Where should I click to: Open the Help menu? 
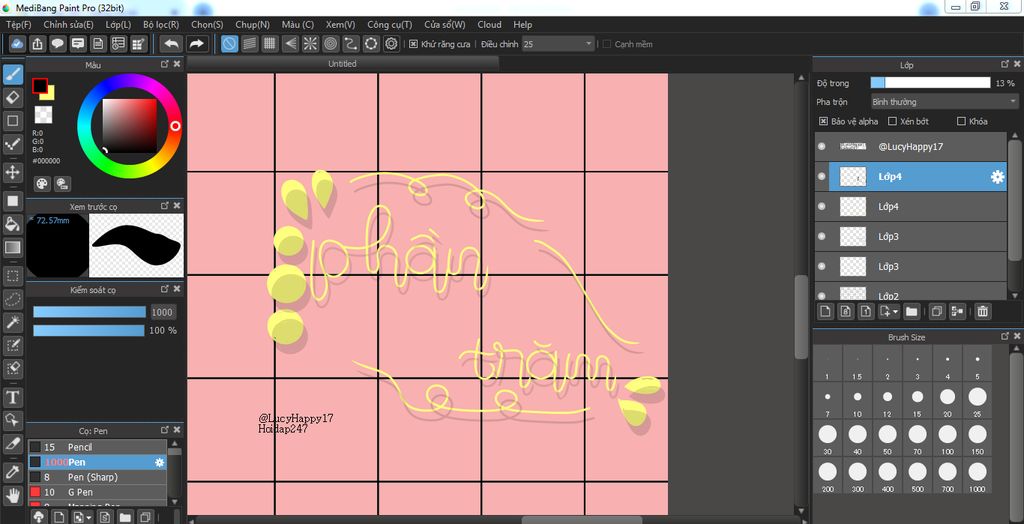tap(522, 25)
